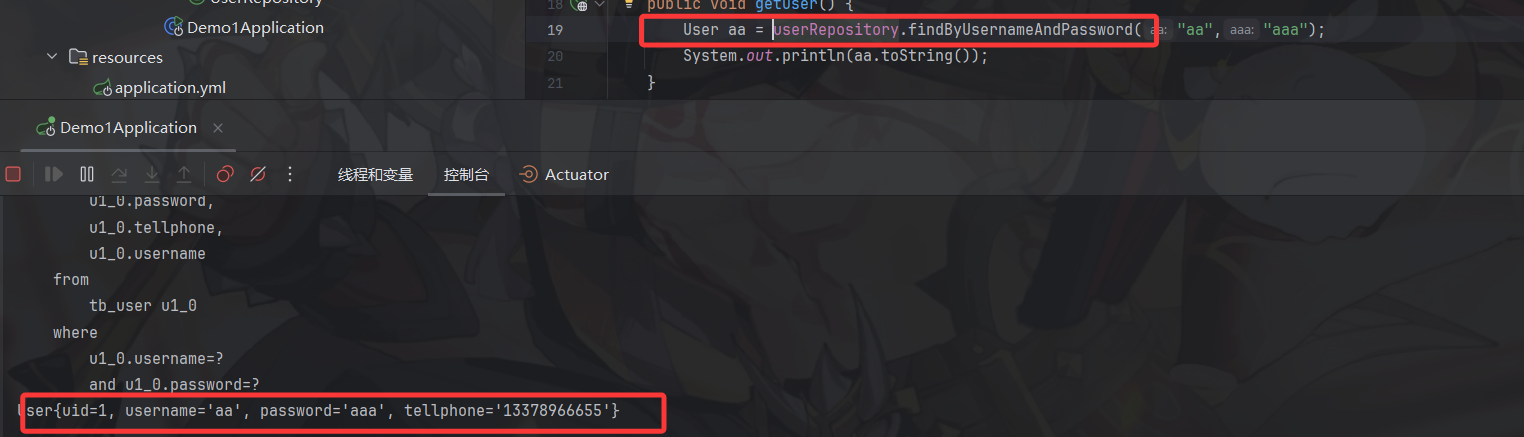
Task: Open View Breakpoints red circles icon
Action: 225,174
